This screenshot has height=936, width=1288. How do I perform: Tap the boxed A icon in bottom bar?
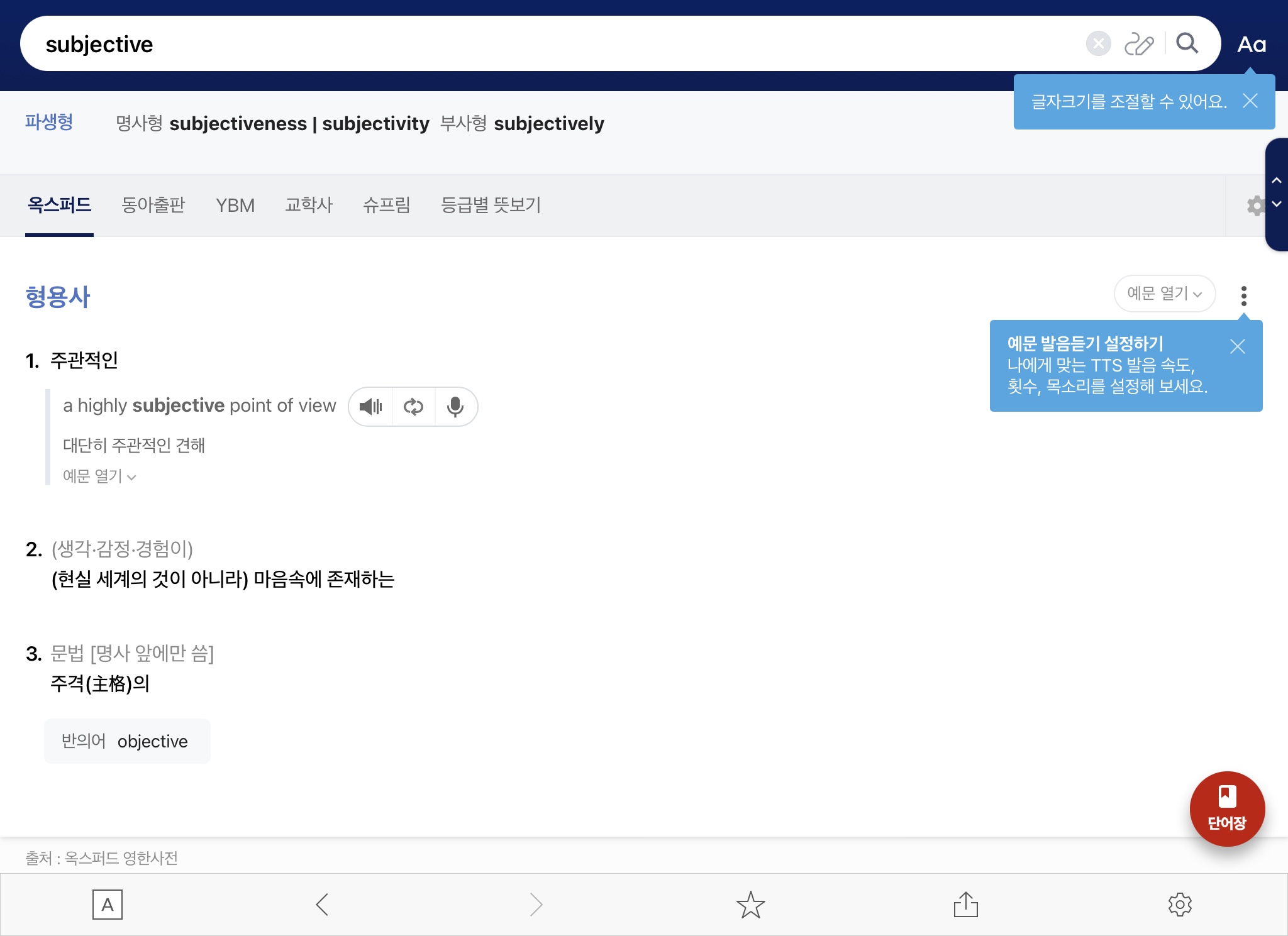point(108,905)
